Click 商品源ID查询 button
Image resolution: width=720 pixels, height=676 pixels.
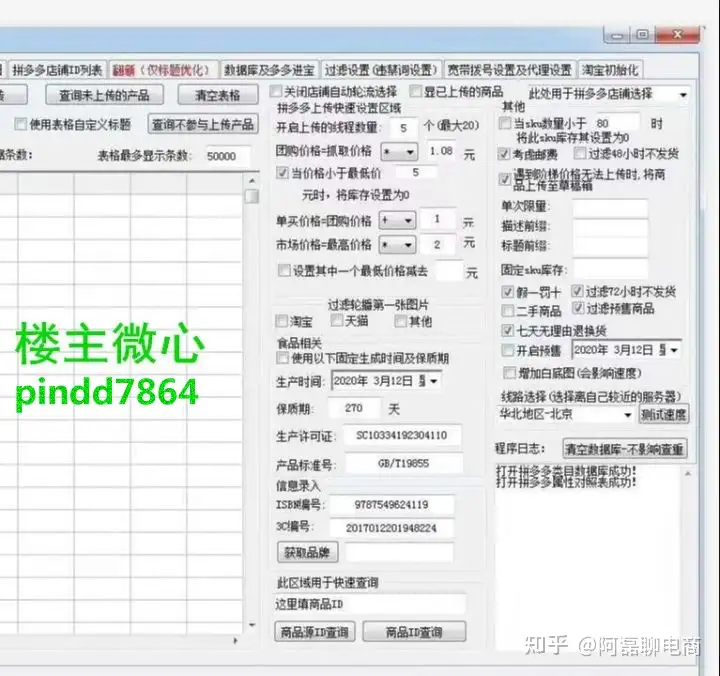click(315, 632)
